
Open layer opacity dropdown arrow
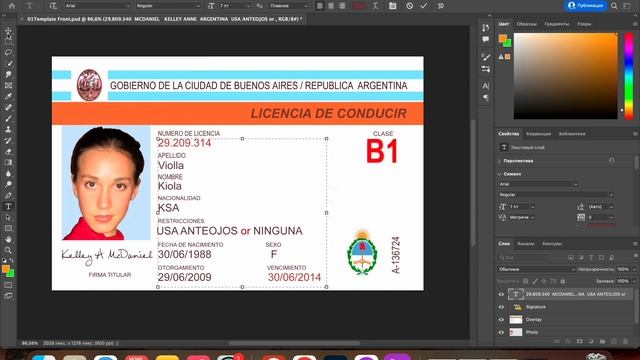(634, 269)
